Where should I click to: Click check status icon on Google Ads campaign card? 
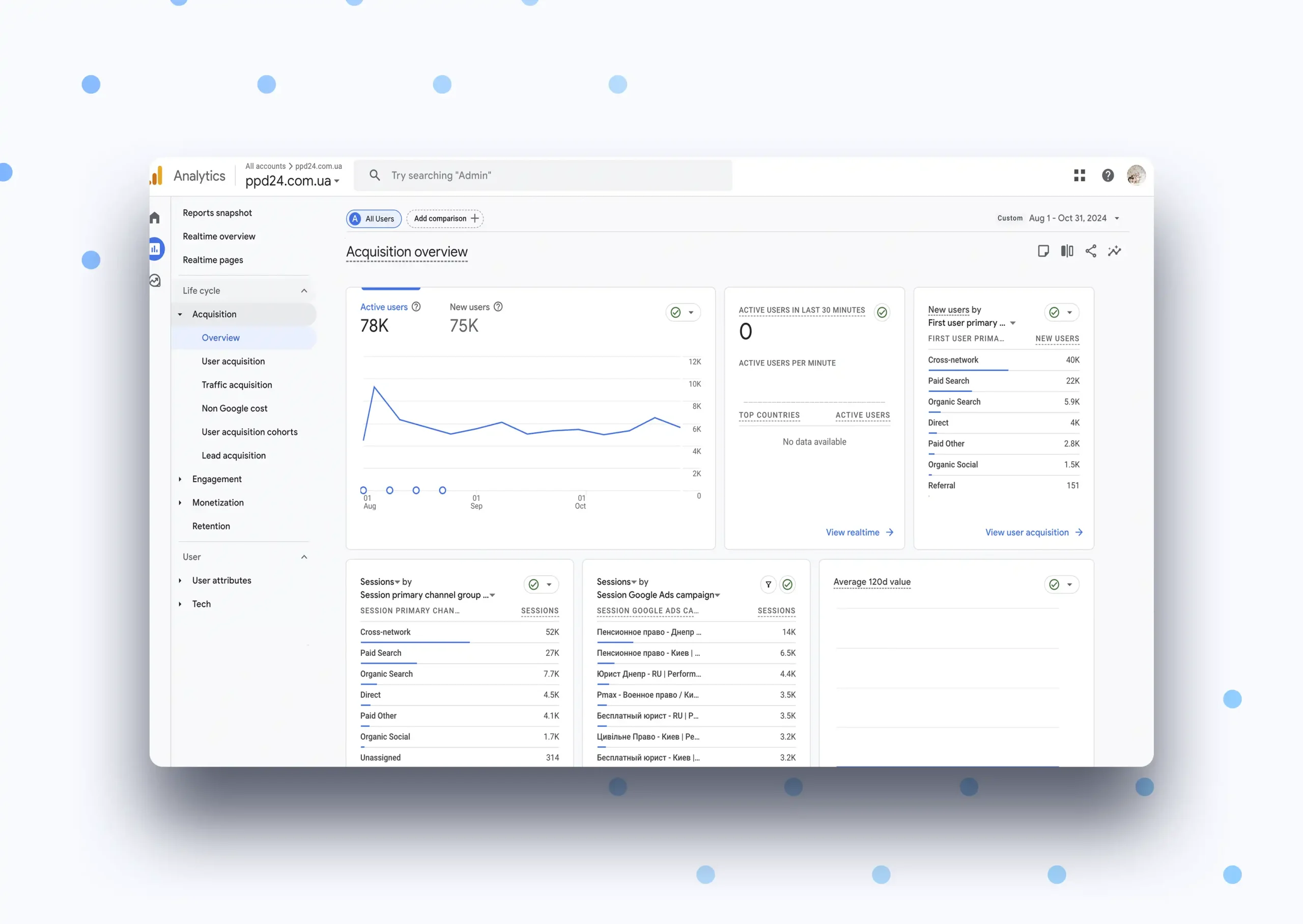click(x=787, y=584)
